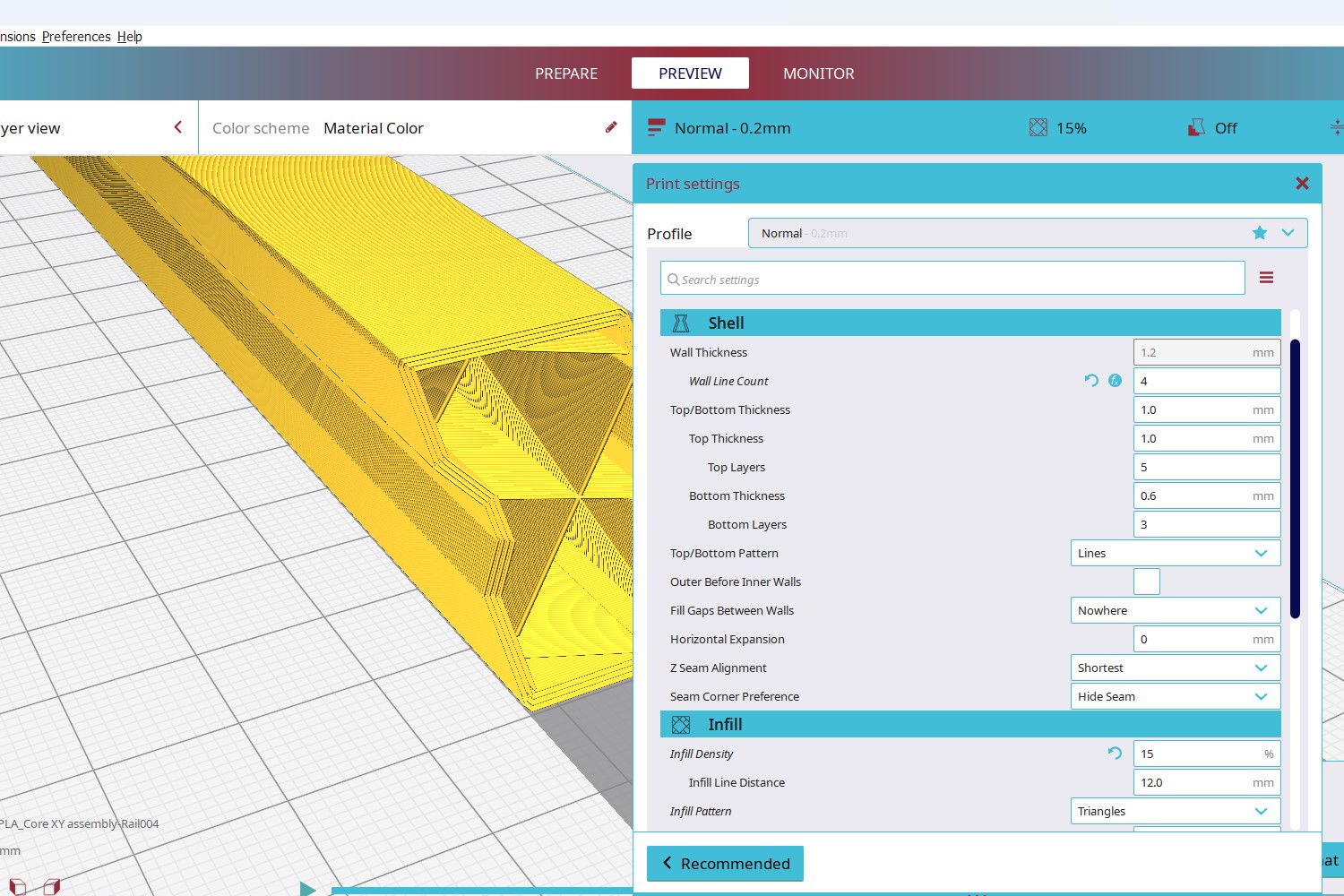Click the 'Wall Thickness' setting label
The image size is (1344, 896).
708,352
